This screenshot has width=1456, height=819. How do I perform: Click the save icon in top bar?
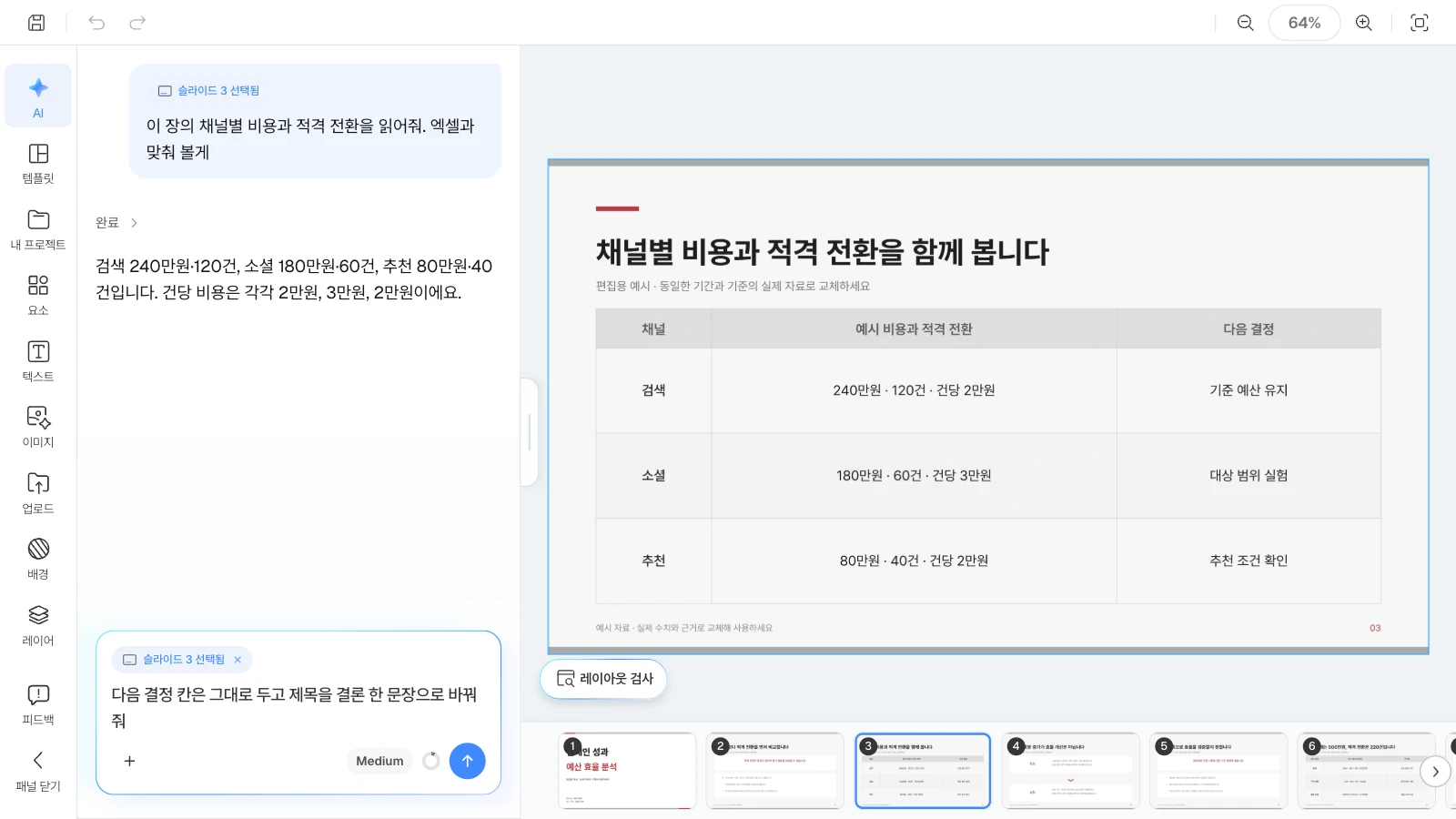pyautogui.click(x=36, y=23)
